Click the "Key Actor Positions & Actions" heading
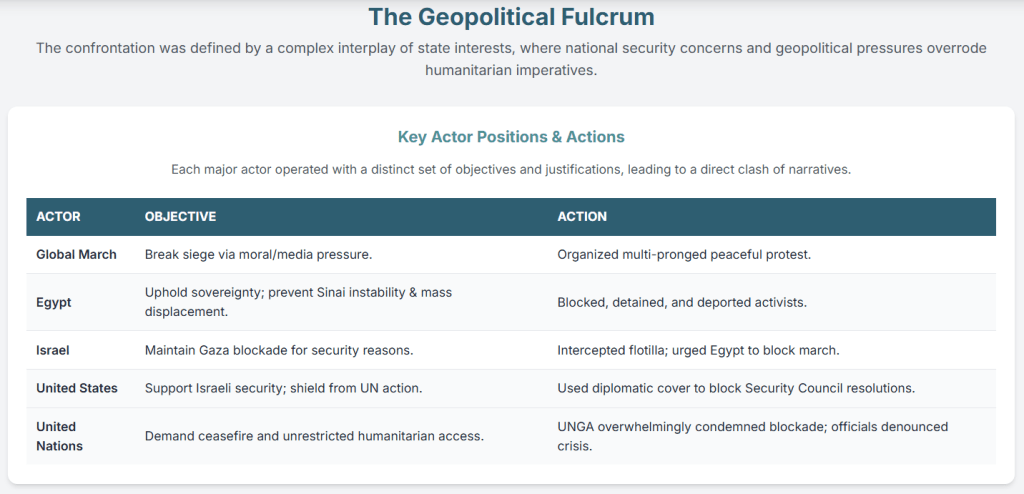This screenshot has height=494, width=1024. pos(511,137)
